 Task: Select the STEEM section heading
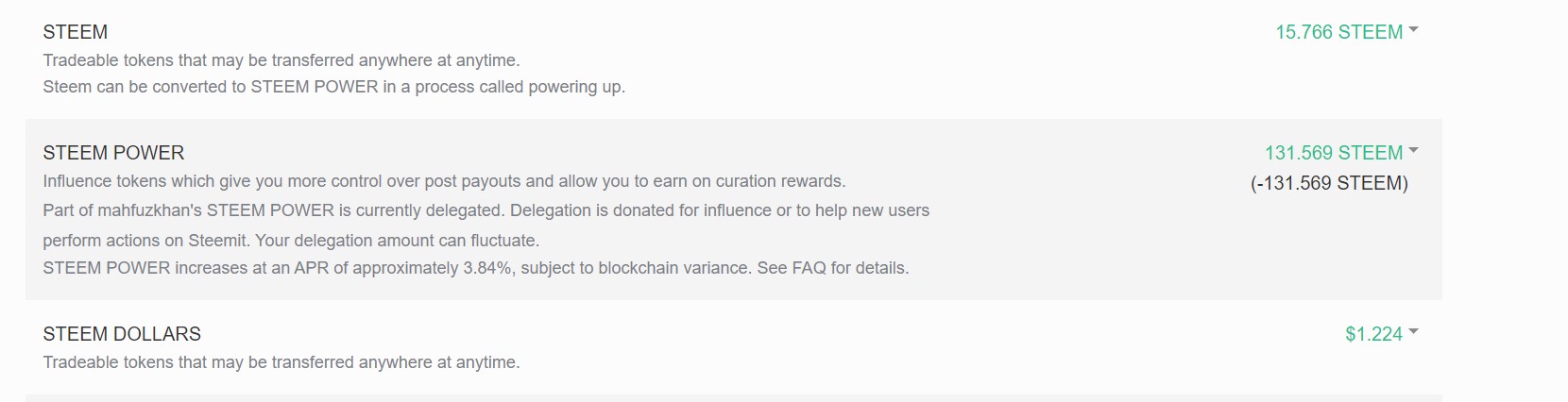coord(76,32)
